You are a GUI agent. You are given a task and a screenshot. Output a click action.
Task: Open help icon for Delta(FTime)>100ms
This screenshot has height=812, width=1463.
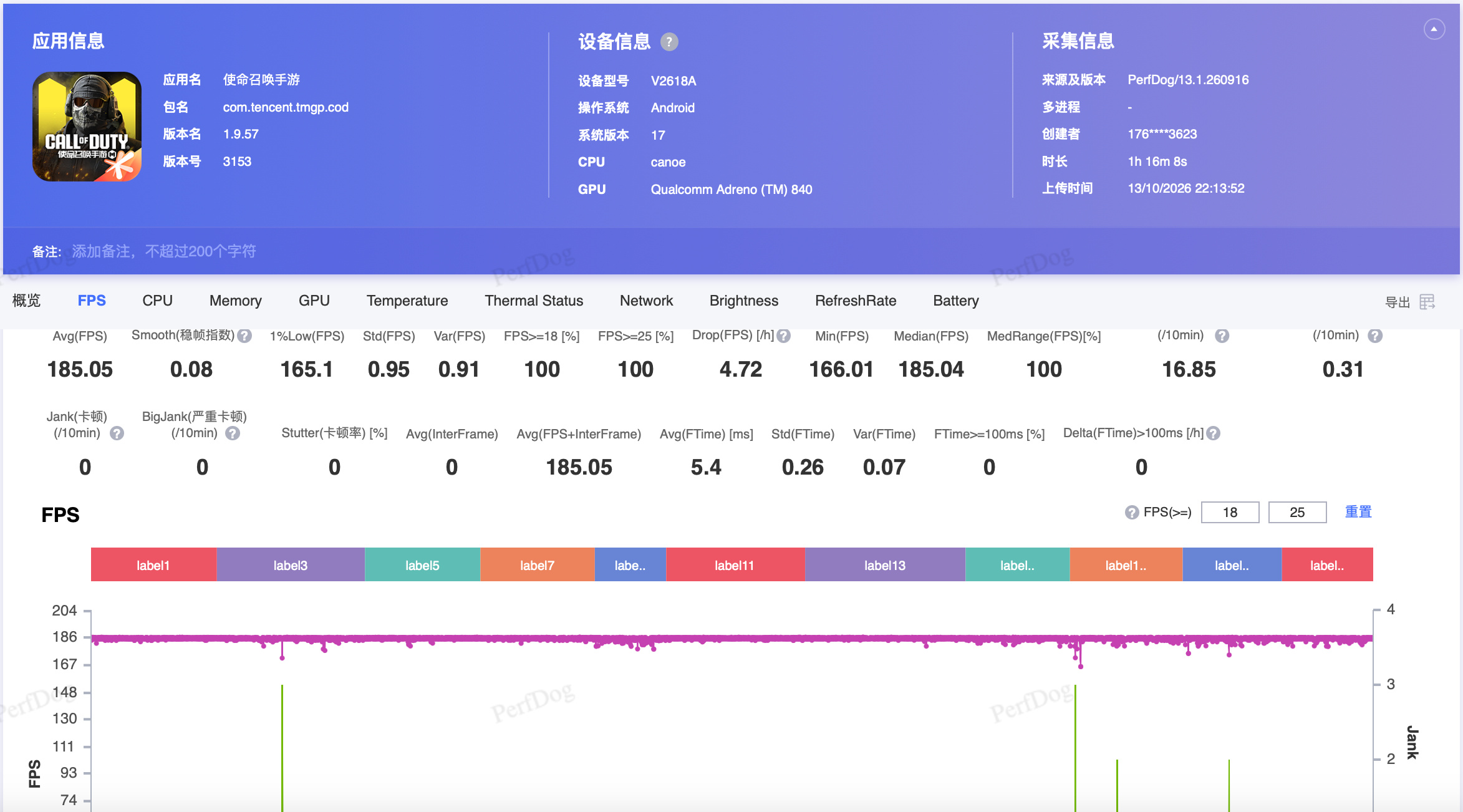click(x=1213, y=433)
